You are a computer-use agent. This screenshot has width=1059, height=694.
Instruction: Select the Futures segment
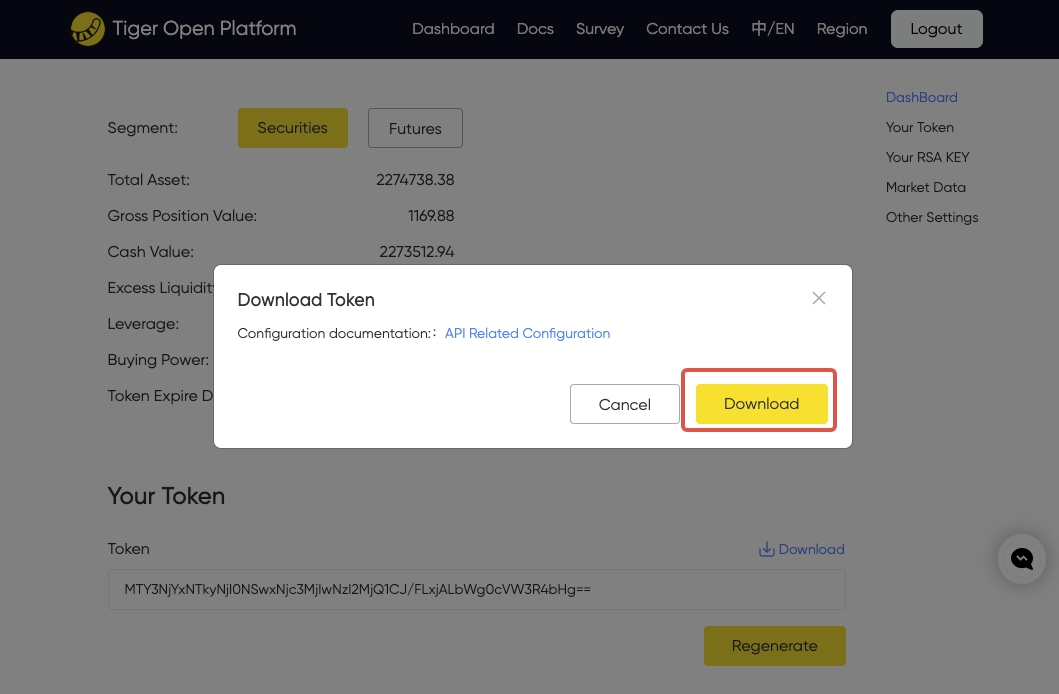(x=415, y=128)
